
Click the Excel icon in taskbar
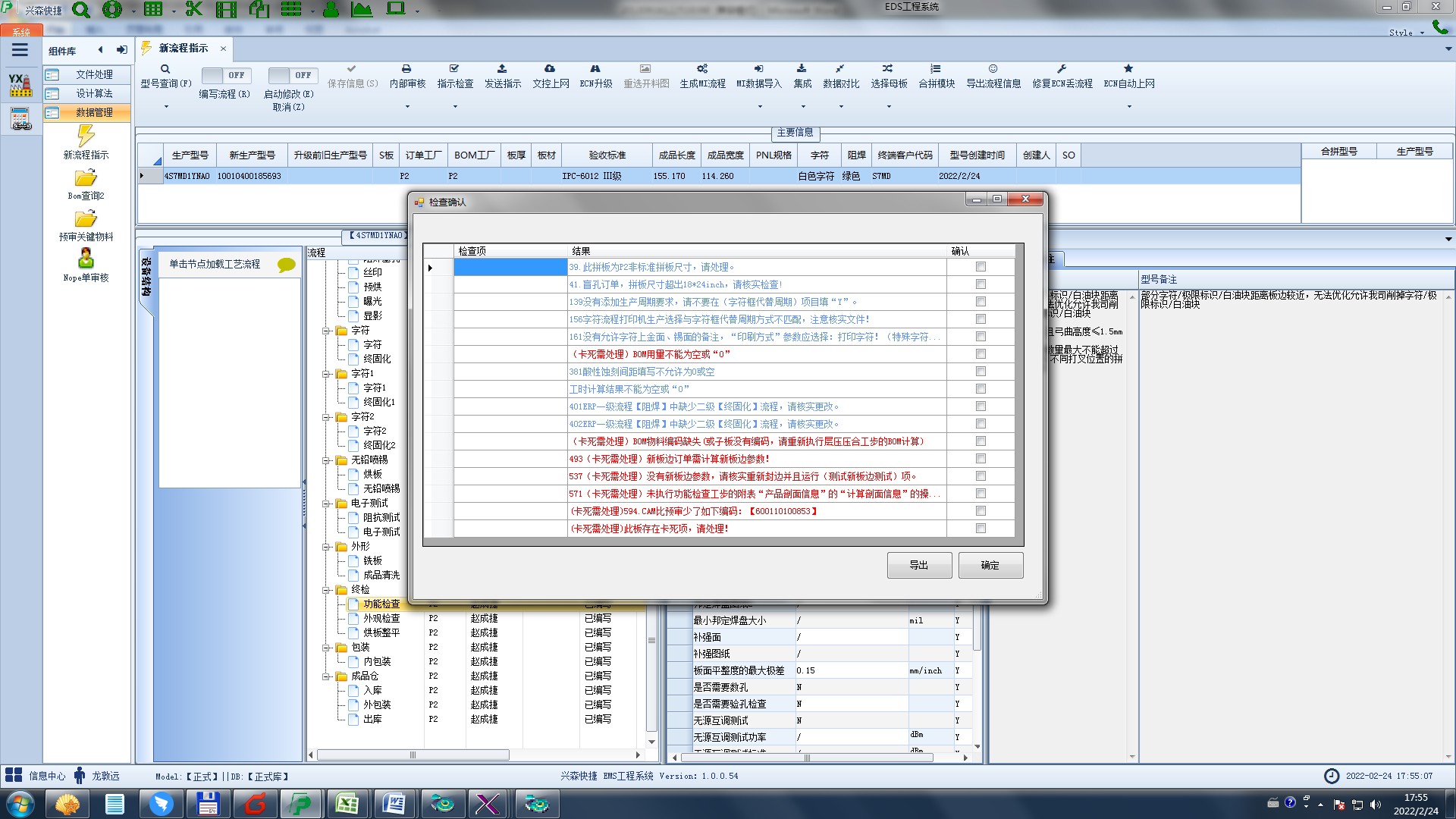coord(347,803)
